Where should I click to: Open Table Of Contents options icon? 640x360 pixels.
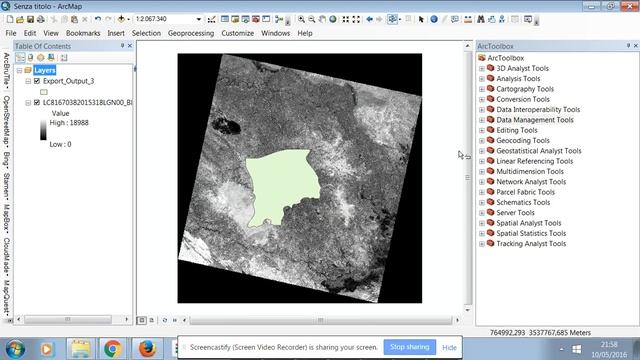[64, 58]
